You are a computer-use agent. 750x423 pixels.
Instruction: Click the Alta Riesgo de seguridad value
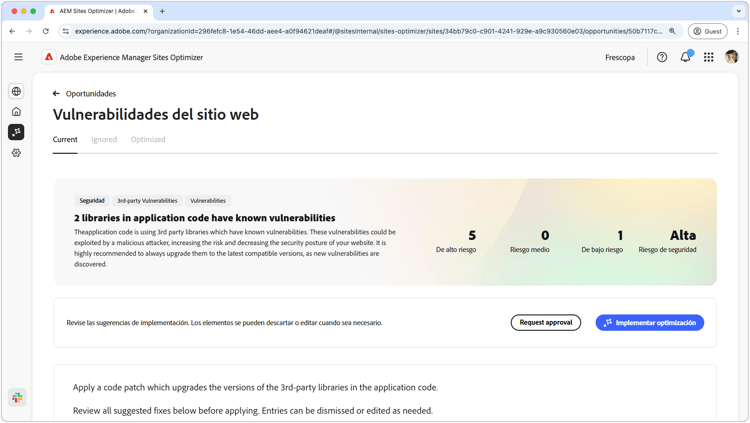click(667, 241)
